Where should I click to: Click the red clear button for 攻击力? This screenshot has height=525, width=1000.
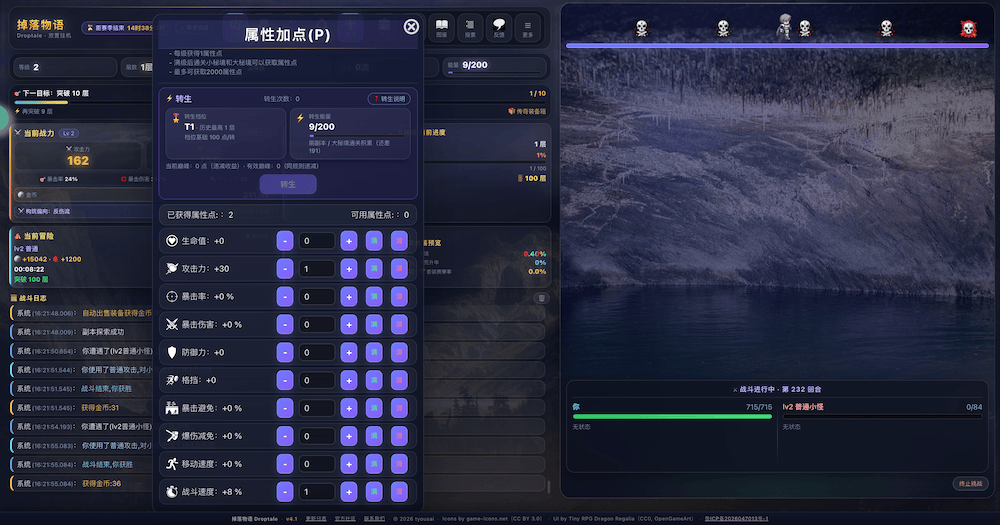point(399,269)
